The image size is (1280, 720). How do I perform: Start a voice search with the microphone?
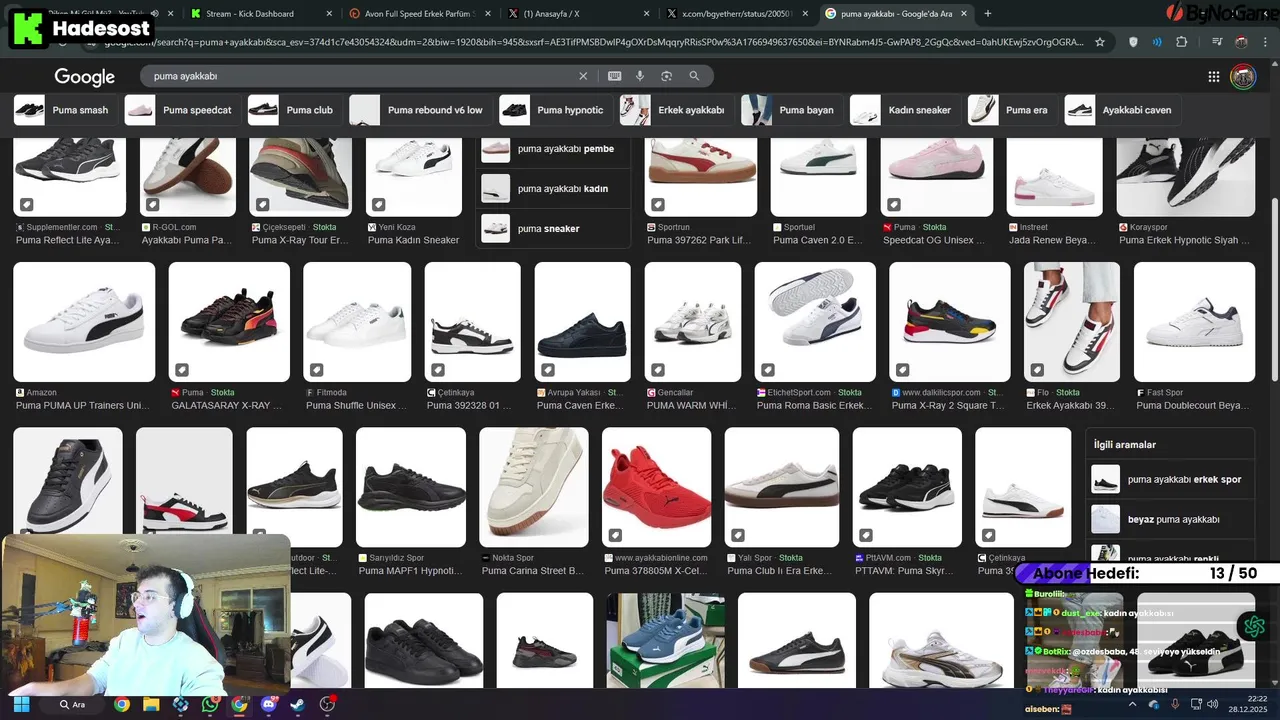tap(640, 76)
